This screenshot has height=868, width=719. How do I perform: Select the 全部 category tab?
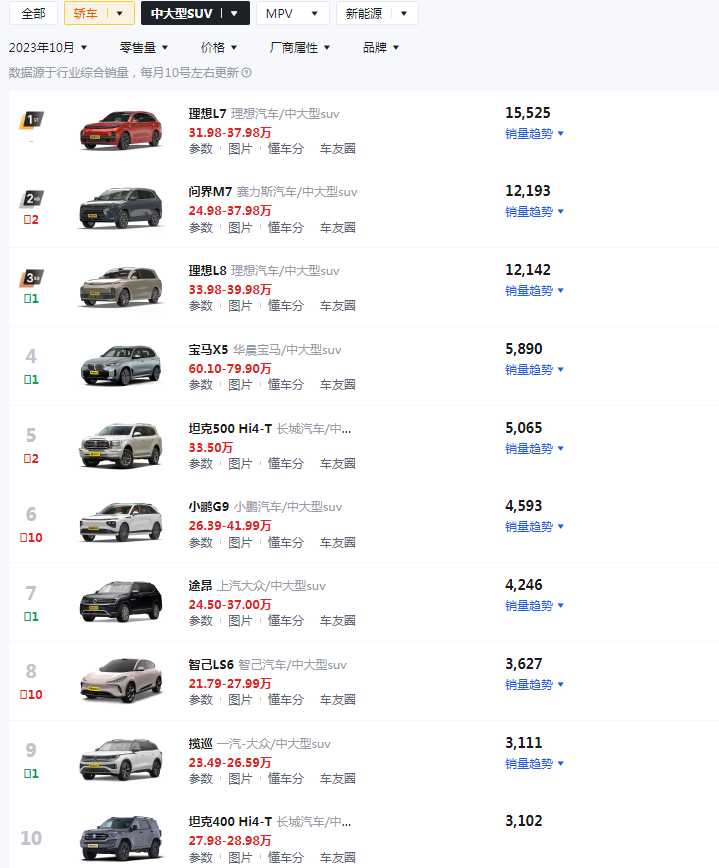tap(33, 13)
